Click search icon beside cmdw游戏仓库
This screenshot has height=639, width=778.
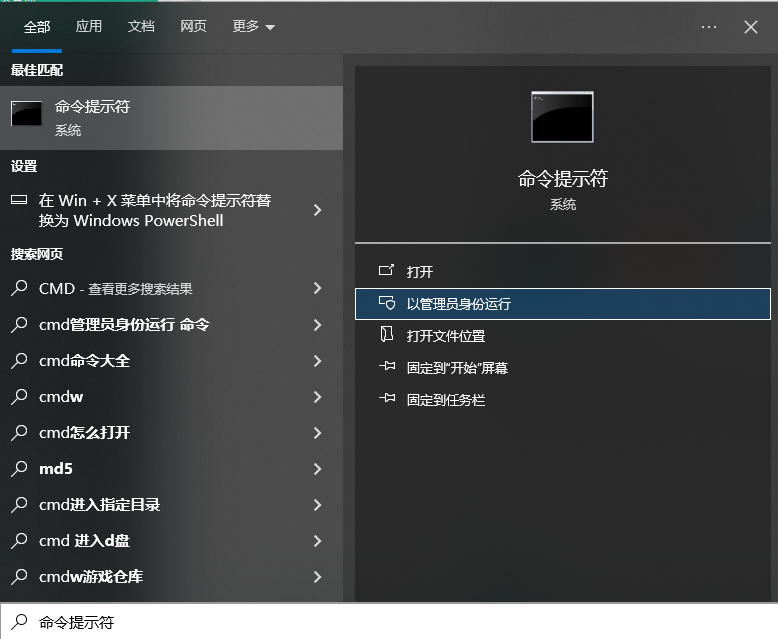coord(19,576)
